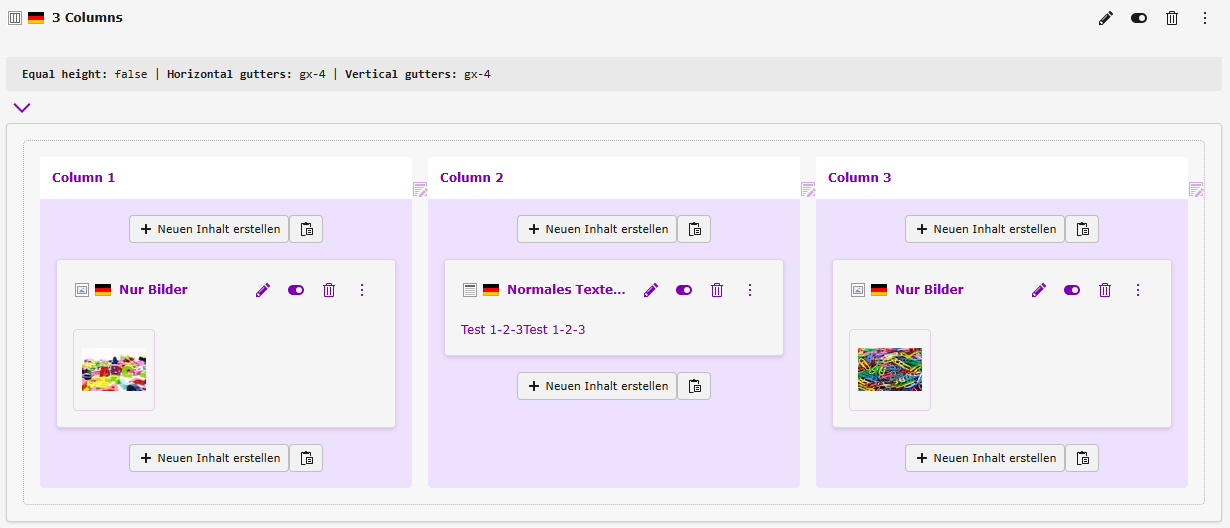Edit the Nur Bilder element in Column 1
This screenshot has width=1230, height=528.
[x=263, y=290]
